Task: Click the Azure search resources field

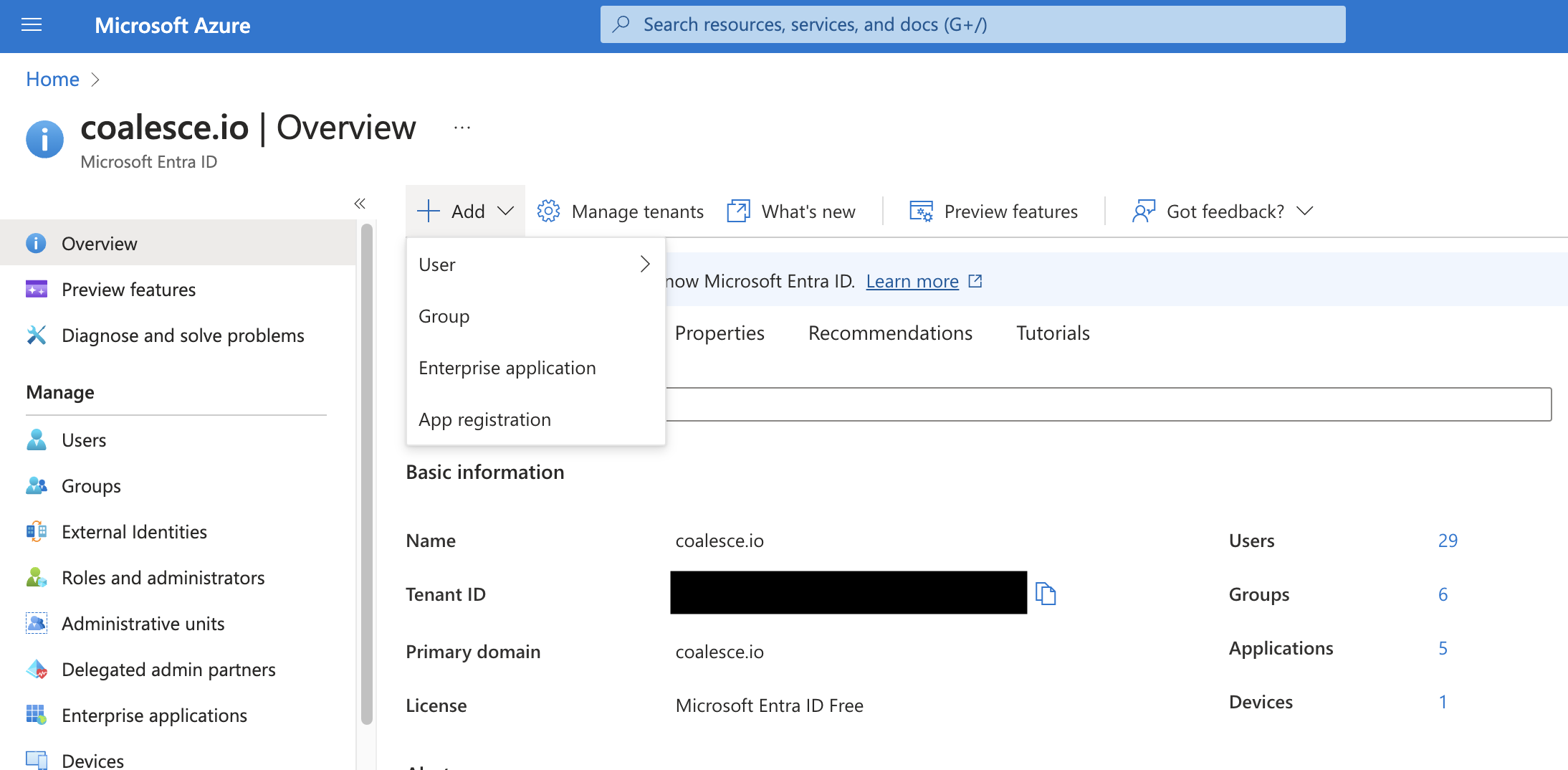Action: 972,24
